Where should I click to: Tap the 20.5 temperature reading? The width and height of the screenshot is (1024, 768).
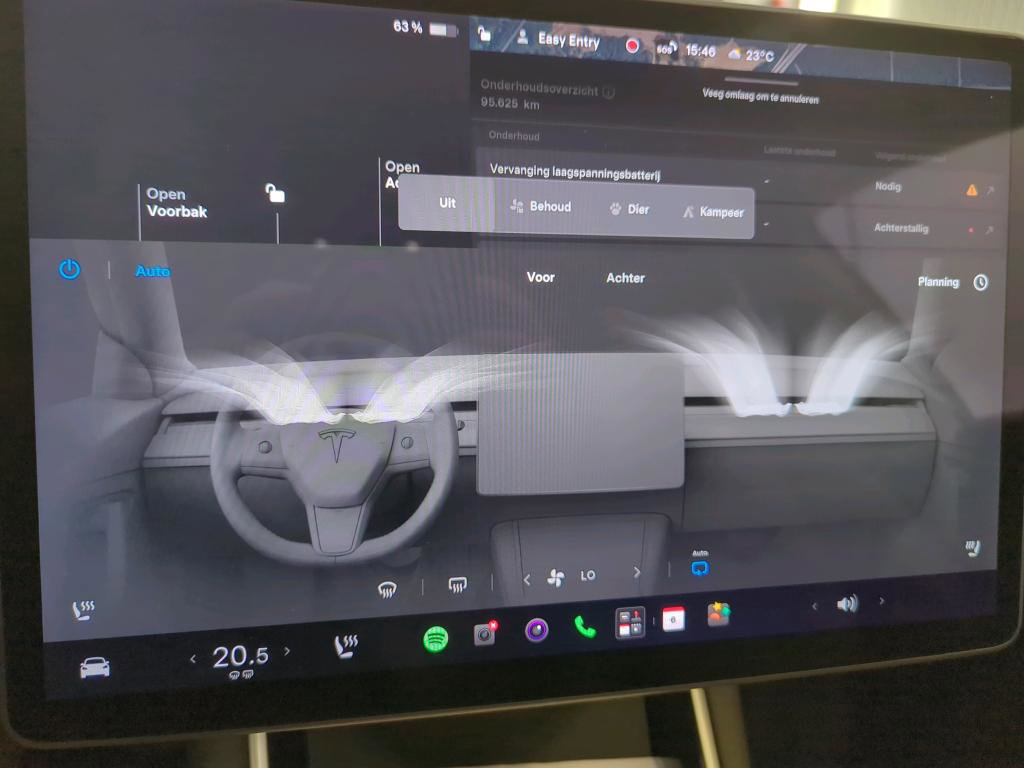coord(240,656)
